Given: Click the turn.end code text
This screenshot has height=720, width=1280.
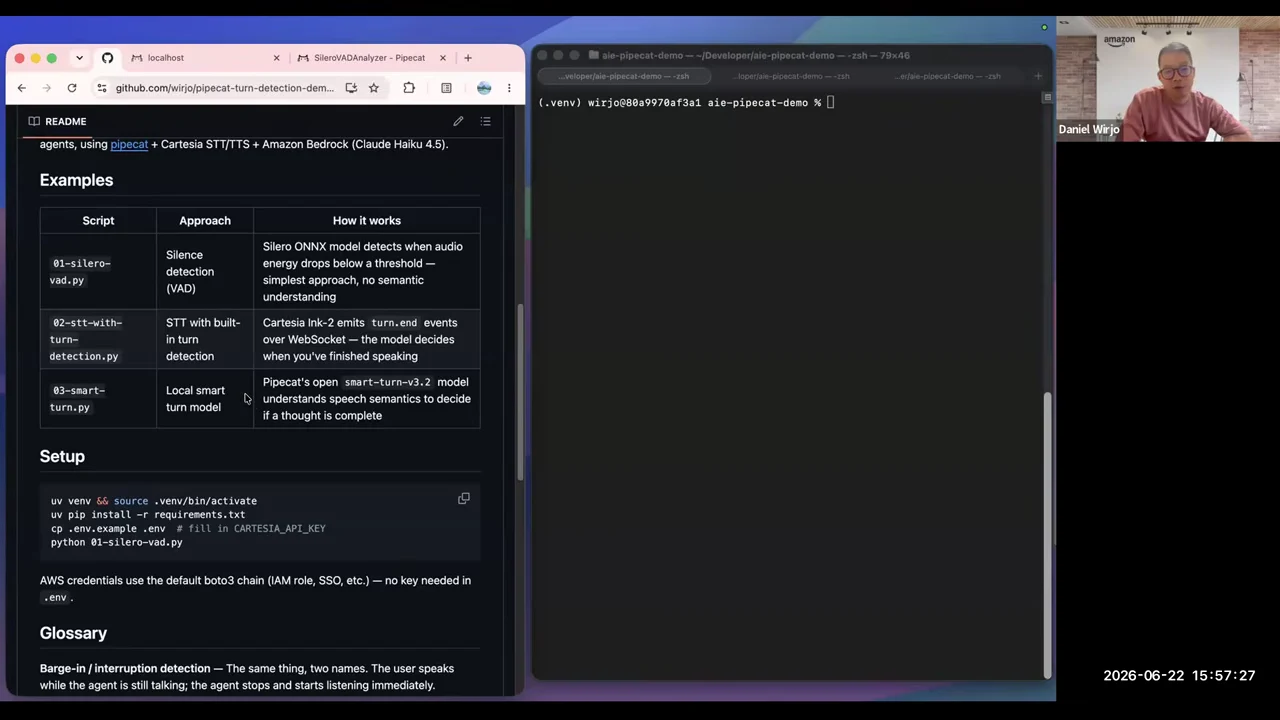Looking at the screenshot, I should point(394,323).
